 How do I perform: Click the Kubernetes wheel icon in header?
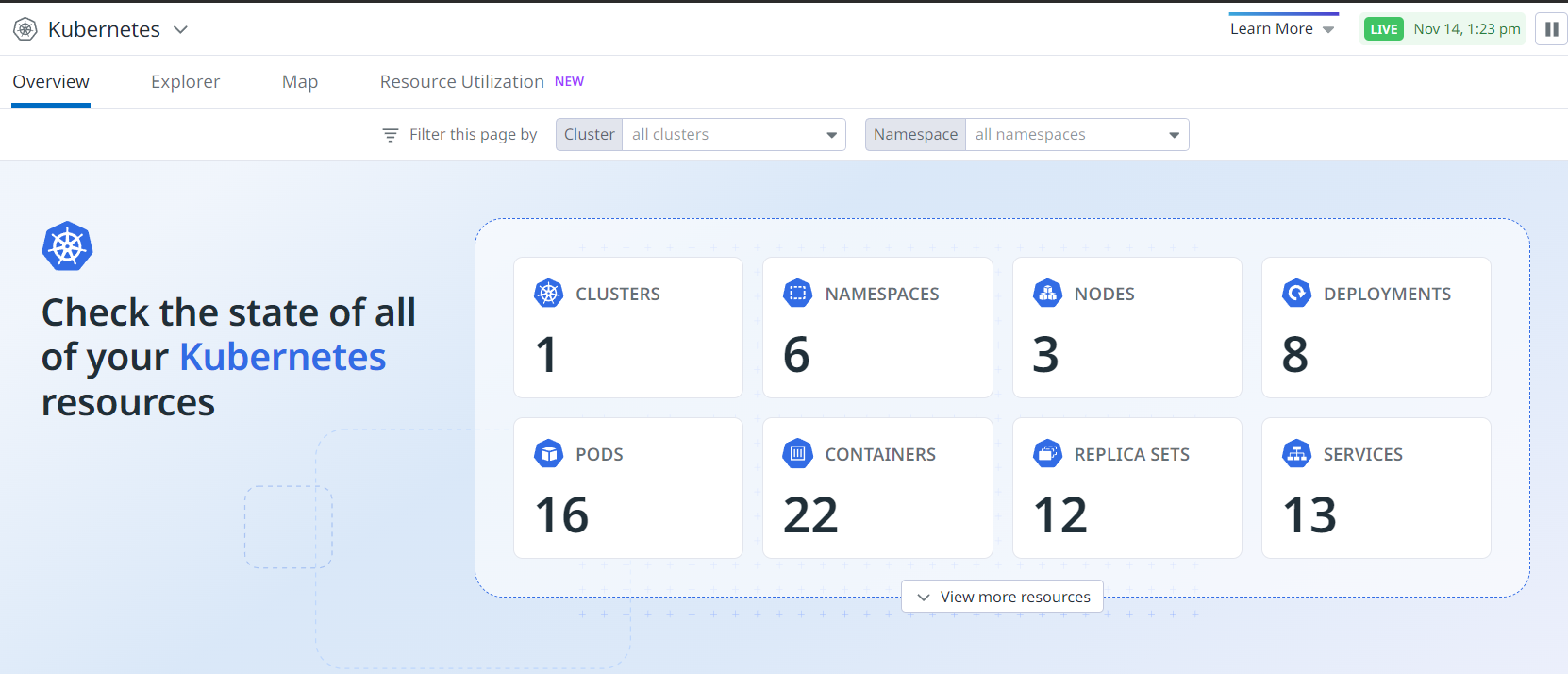[x=25, y=29]
